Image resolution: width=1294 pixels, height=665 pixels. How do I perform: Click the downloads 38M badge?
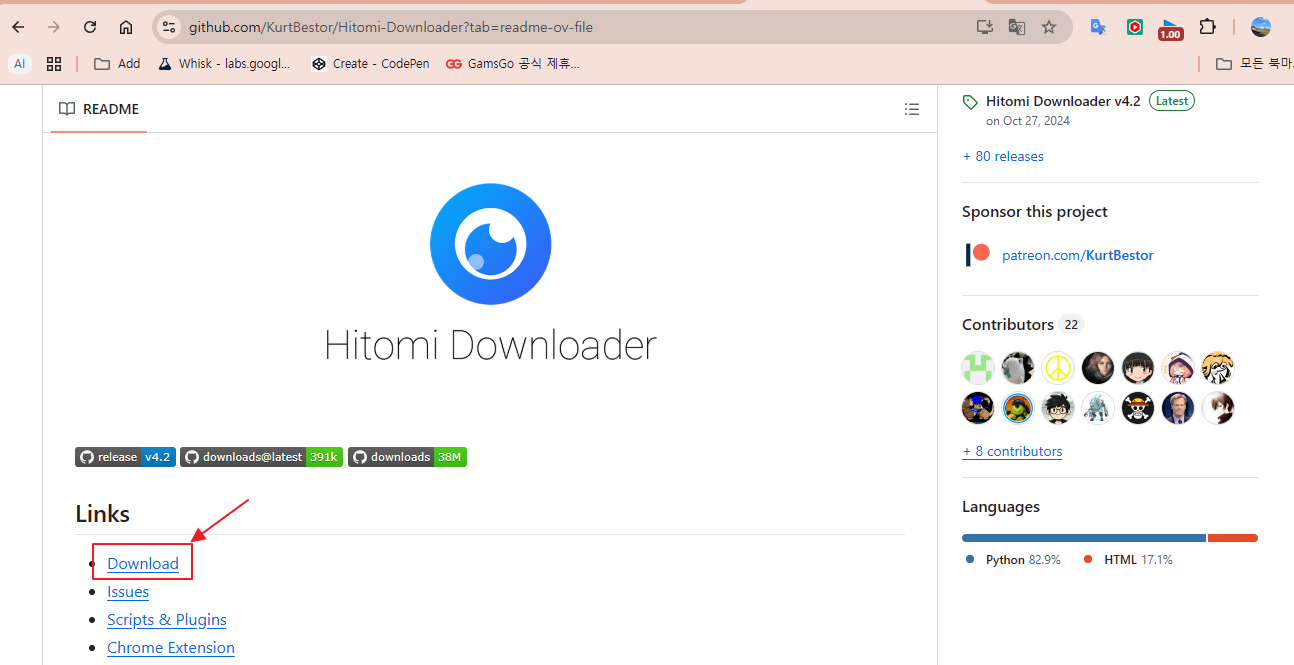[407, 457]
